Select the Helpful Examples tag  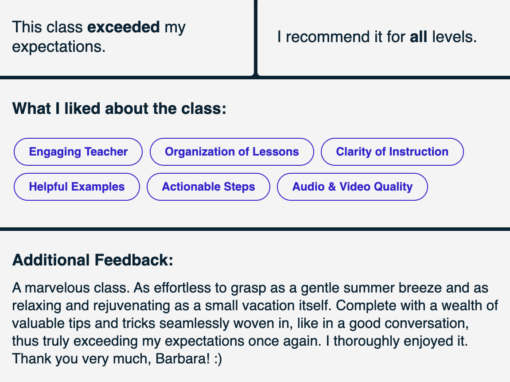point(77,187)
